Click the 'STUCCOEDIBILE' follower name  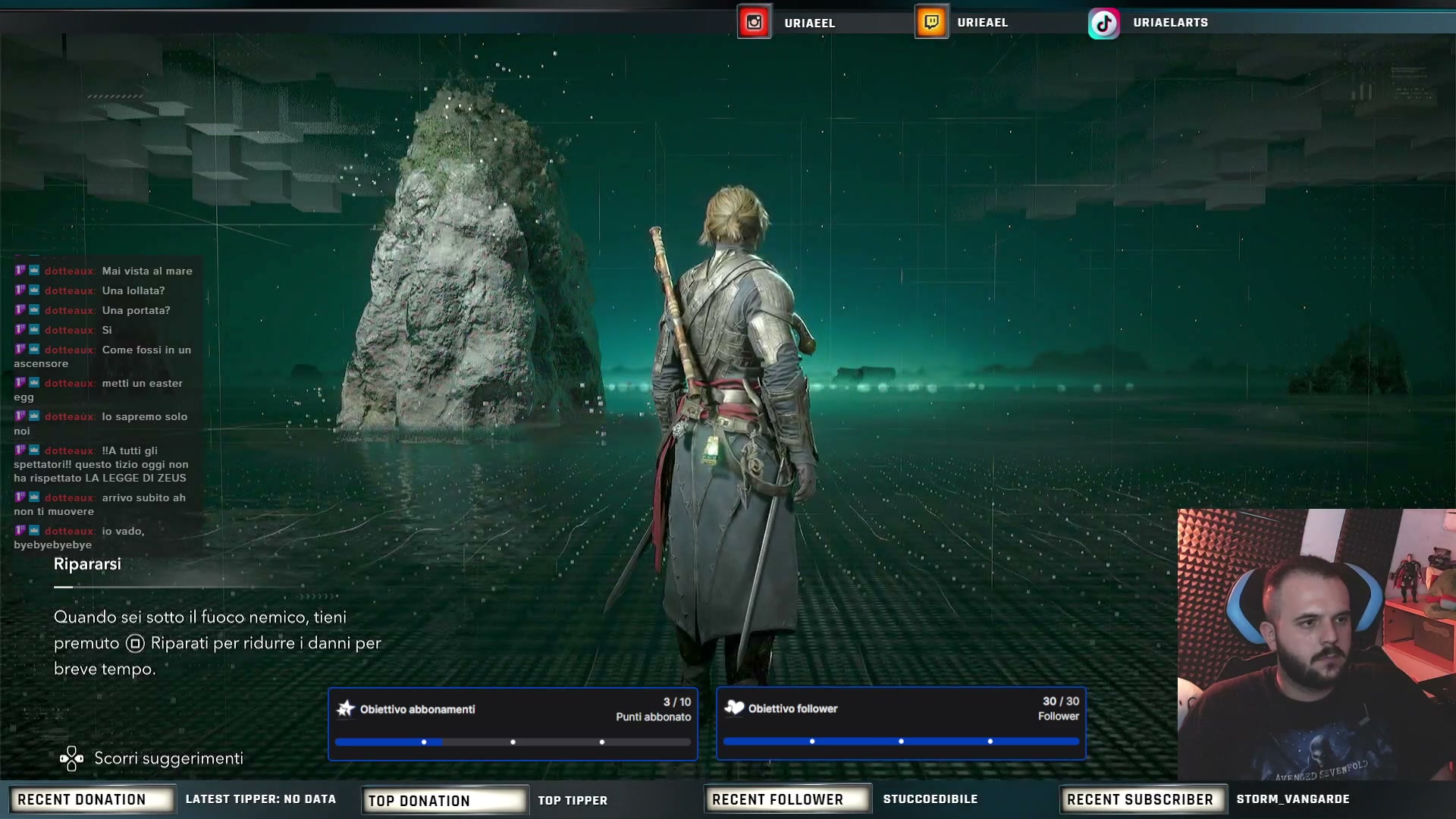pyautogui.click(x=930, y=799)
